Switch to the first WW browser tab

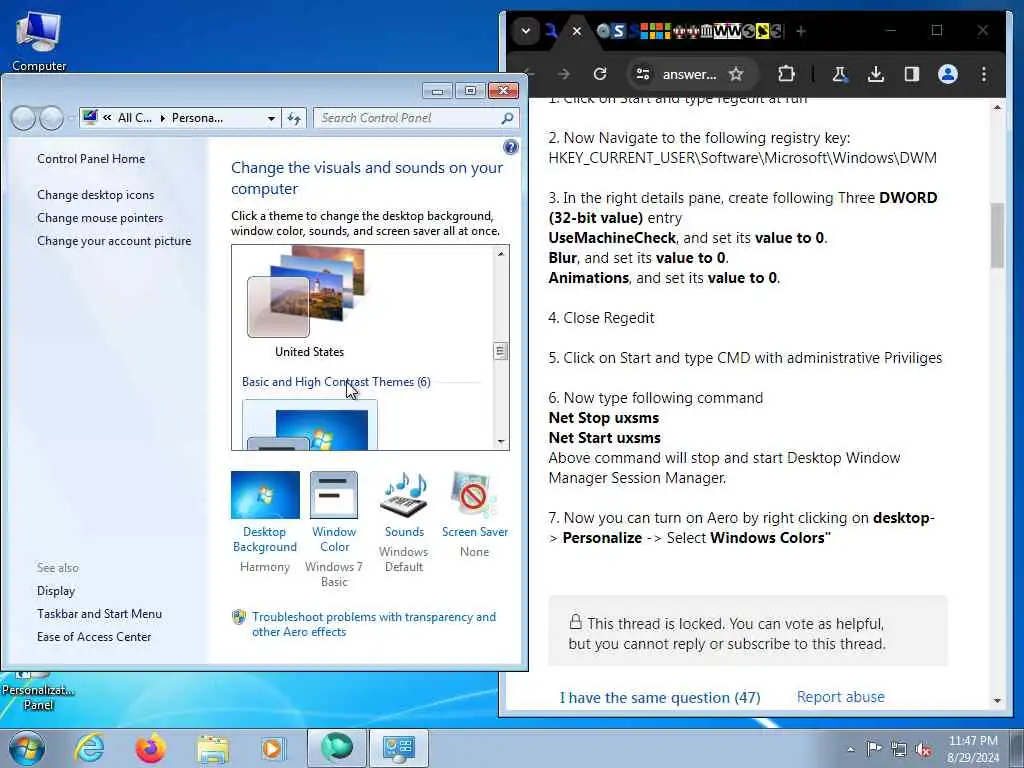pos(720,31)
